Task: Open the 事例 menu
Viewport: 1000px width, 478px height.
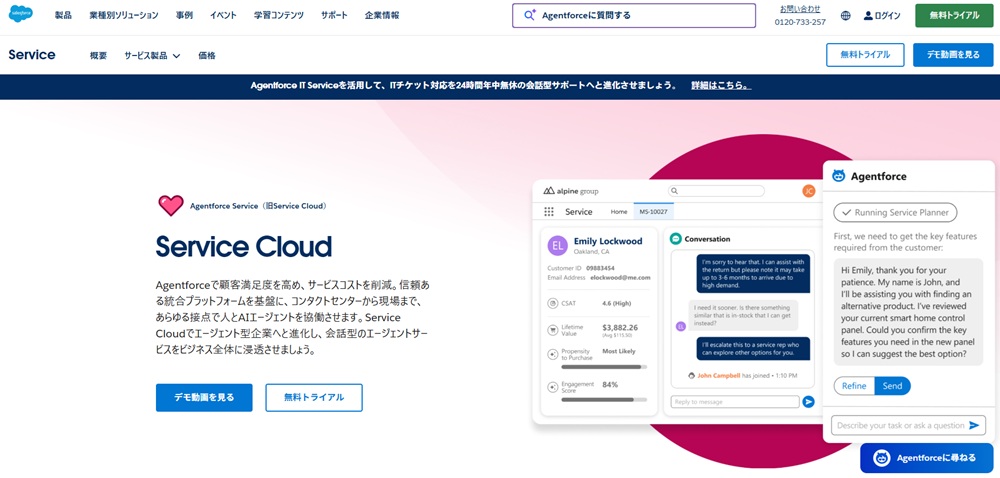Action: coord(184,15)
